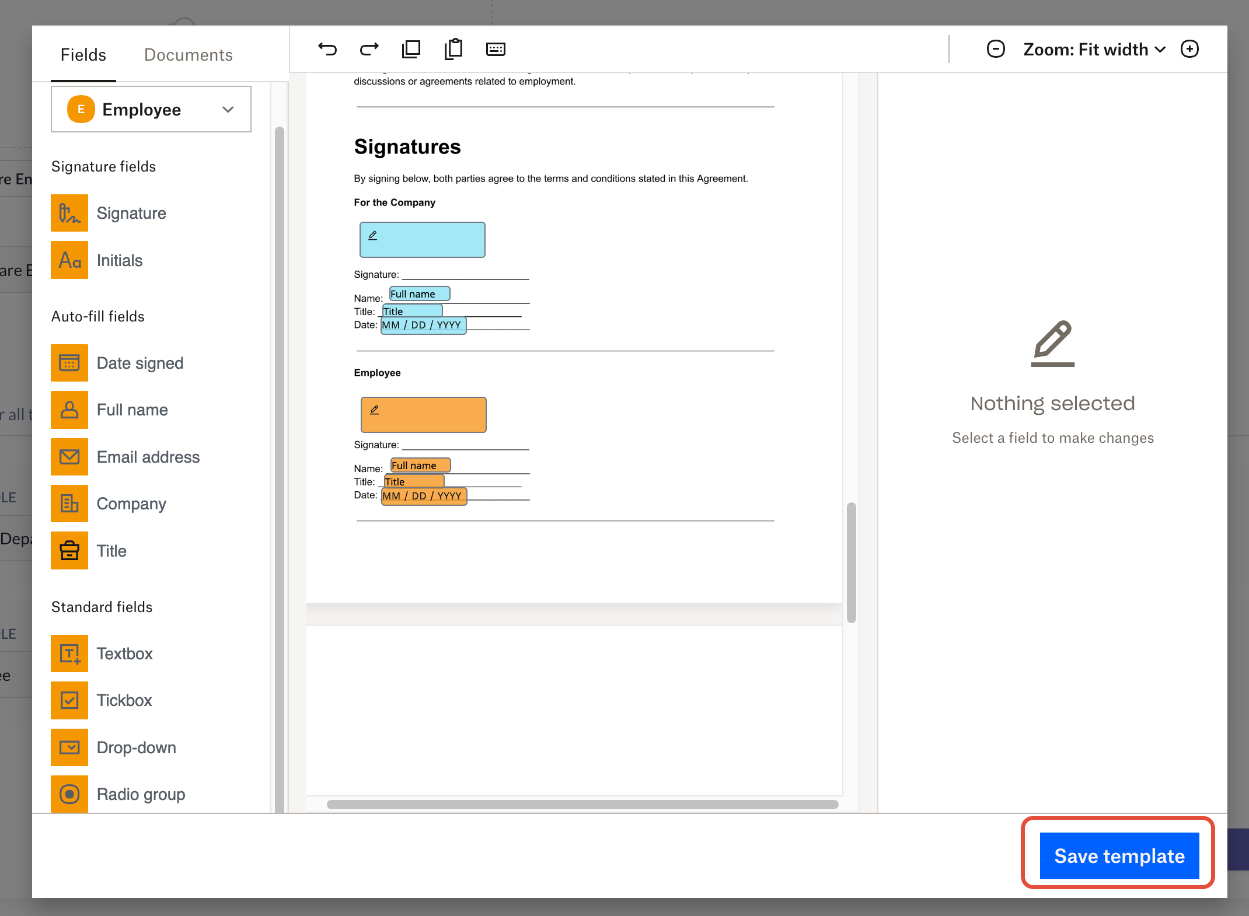Viewport: 1249px width, 916px height.
Task: Open the Zoom: Fit width dropdown
Action: pos(1094,49)
